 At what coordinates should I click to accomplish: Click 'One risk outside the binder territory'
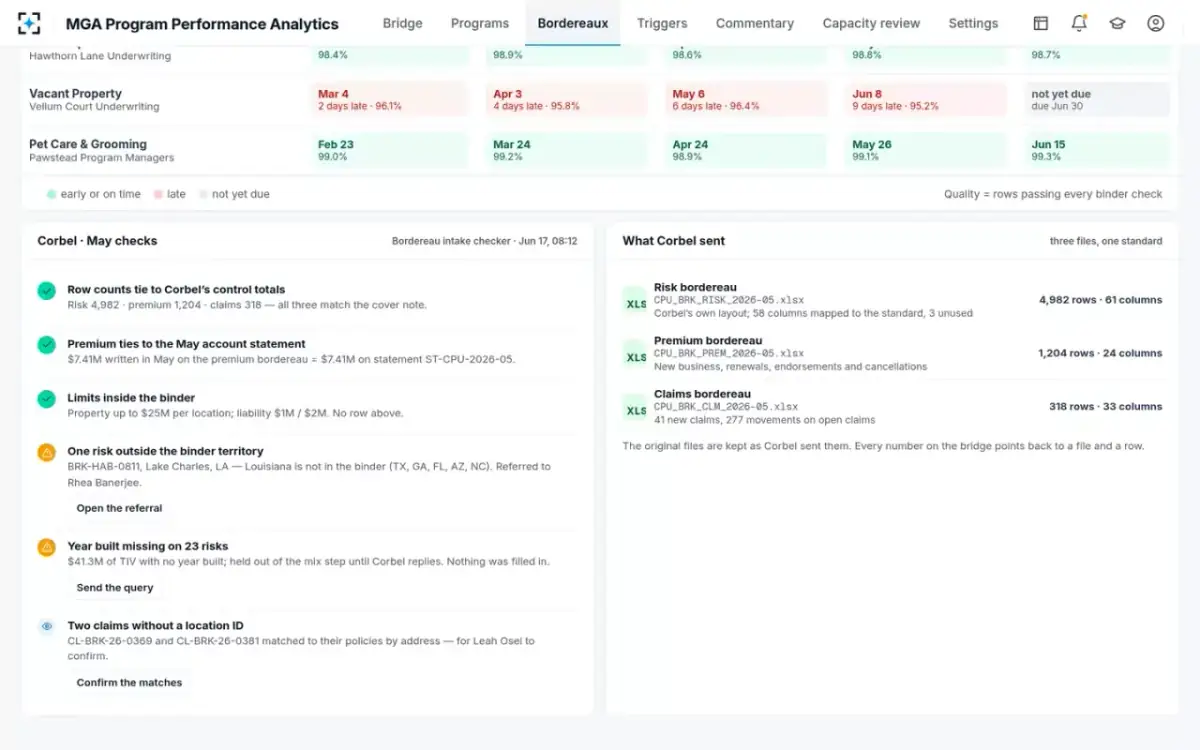point(165,452)
